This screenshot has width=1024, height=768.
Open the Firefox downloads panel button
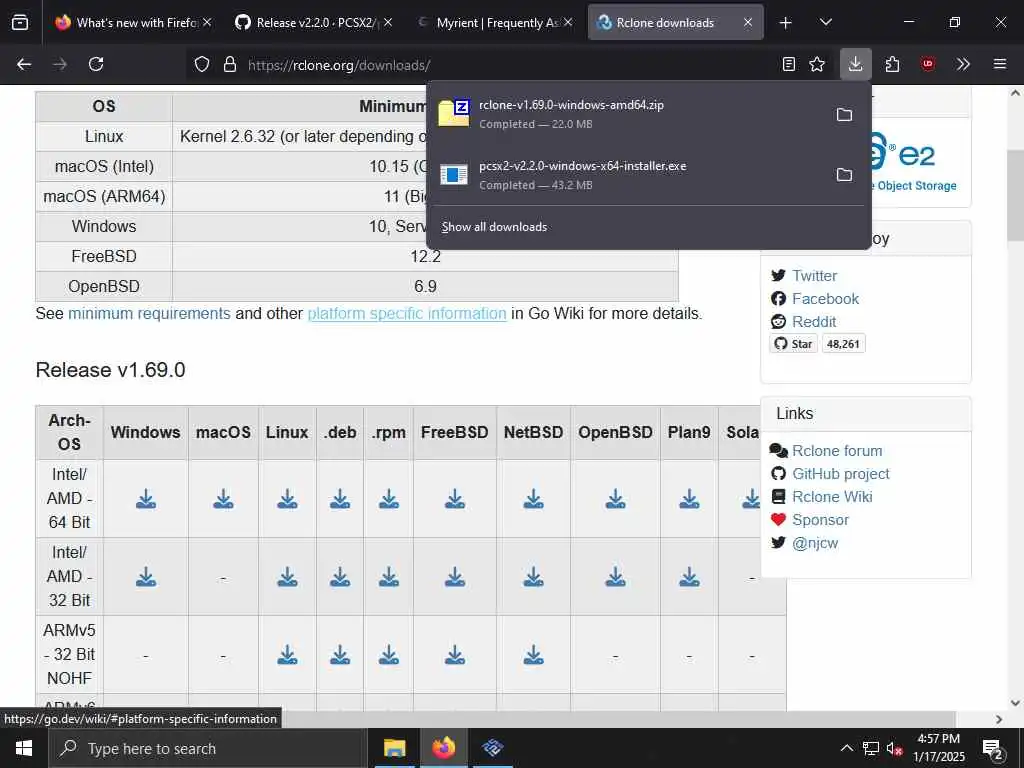pyautogui.click(x=855, y=64)
